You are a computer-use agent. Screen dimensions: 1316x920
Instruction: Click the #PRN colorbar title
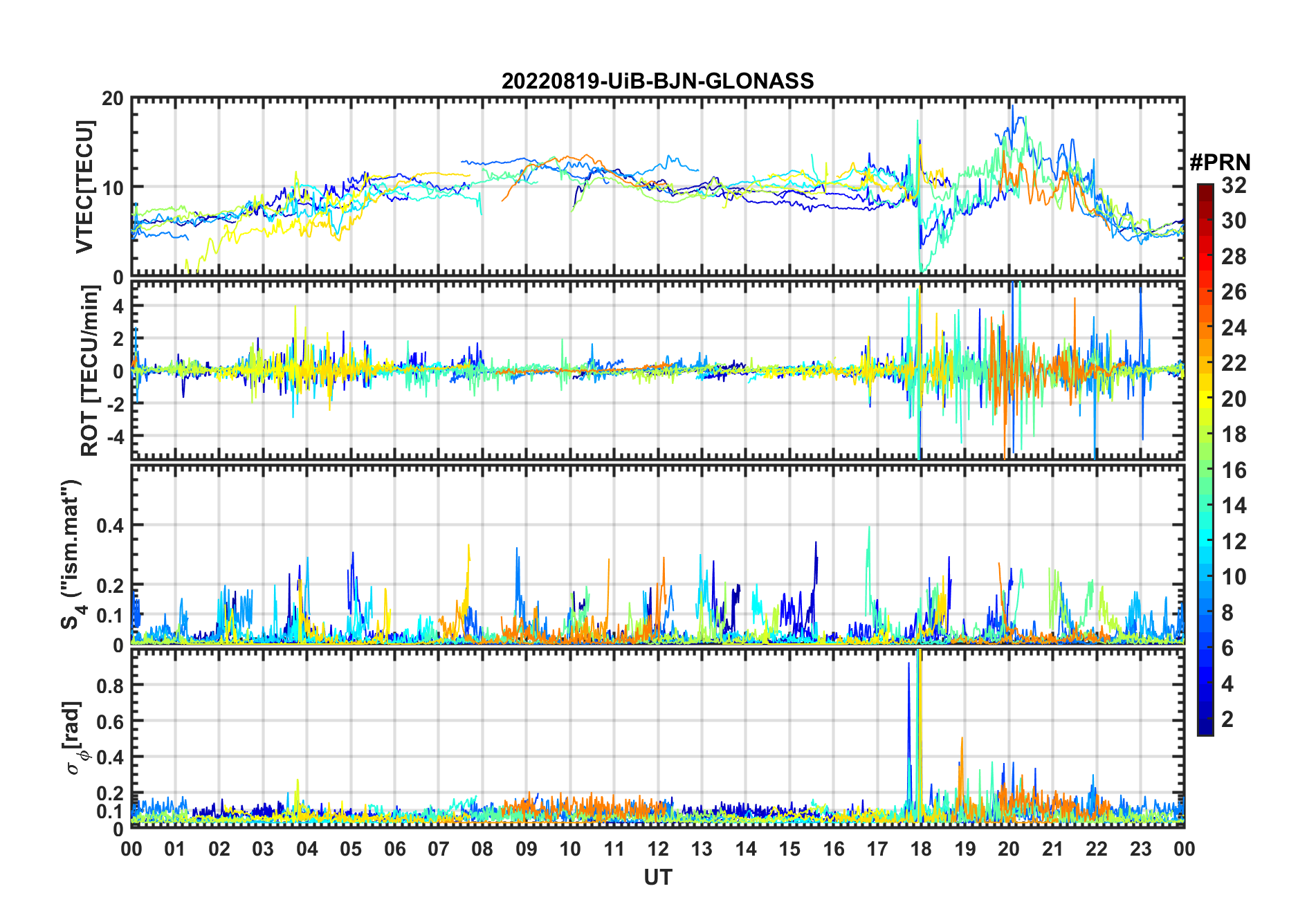1220,163
